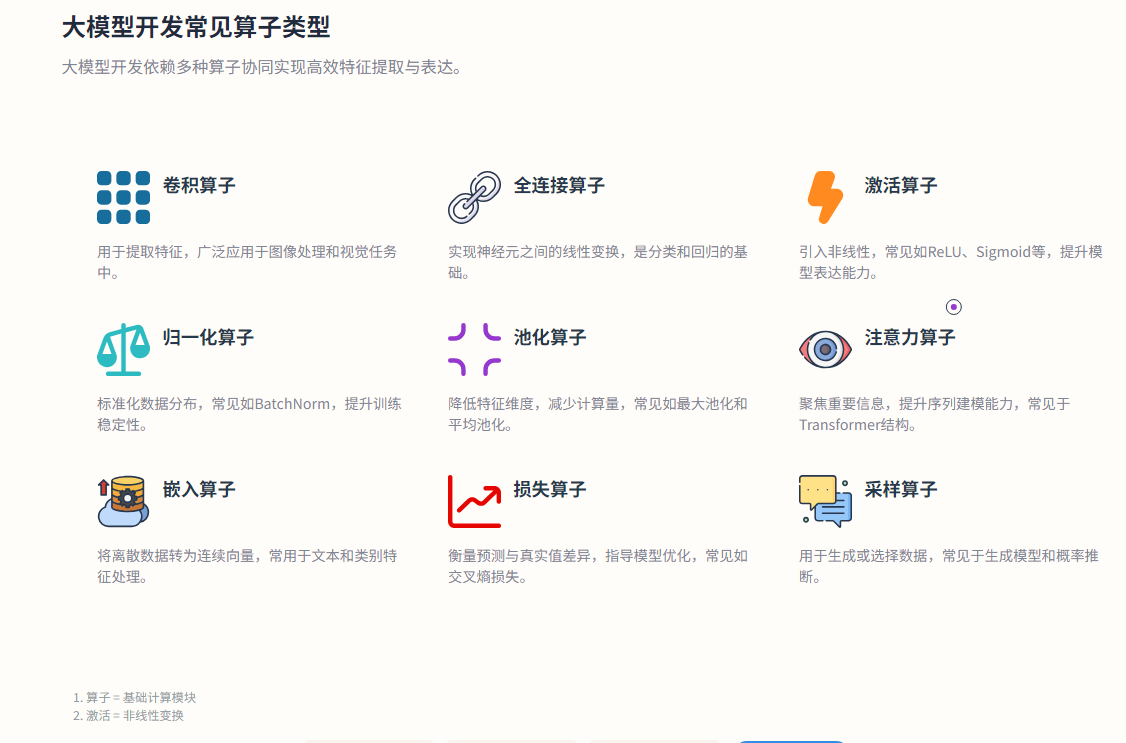Click the database cloud embedding icon
Viewport: 1126px width, 743px height.
(x=124, y=501)
